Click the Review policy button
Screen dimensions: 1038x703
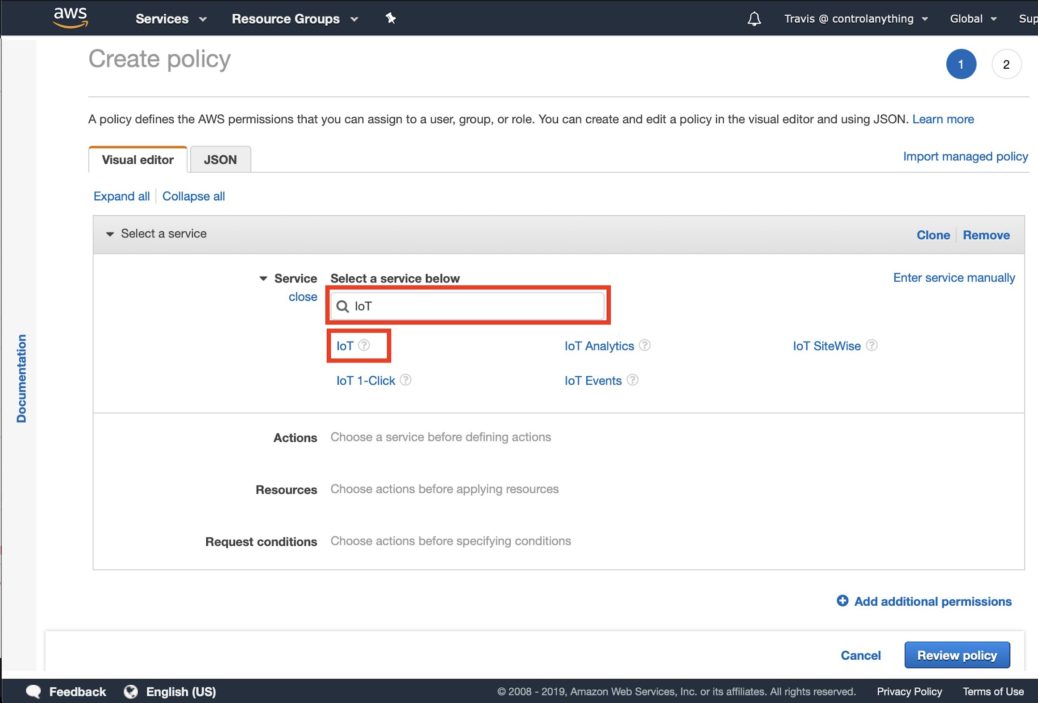point(956,655)
